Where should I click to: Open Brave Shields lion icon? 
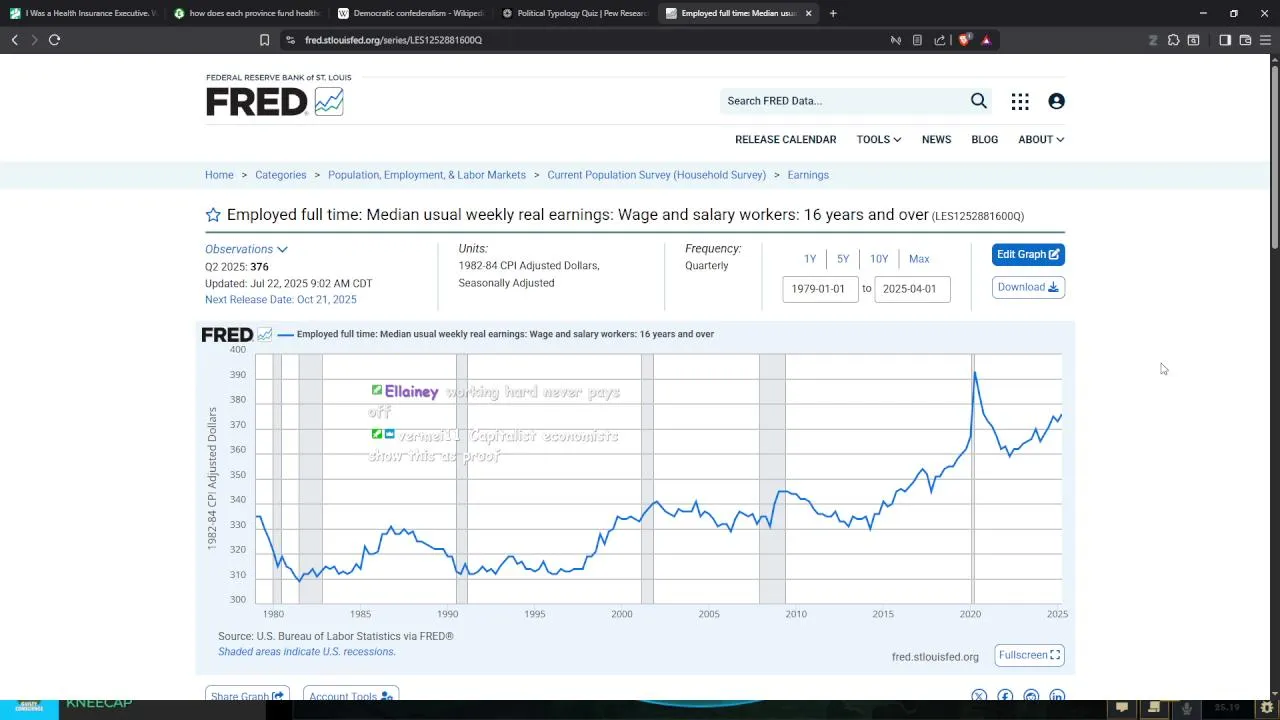(x=965, y=40)
